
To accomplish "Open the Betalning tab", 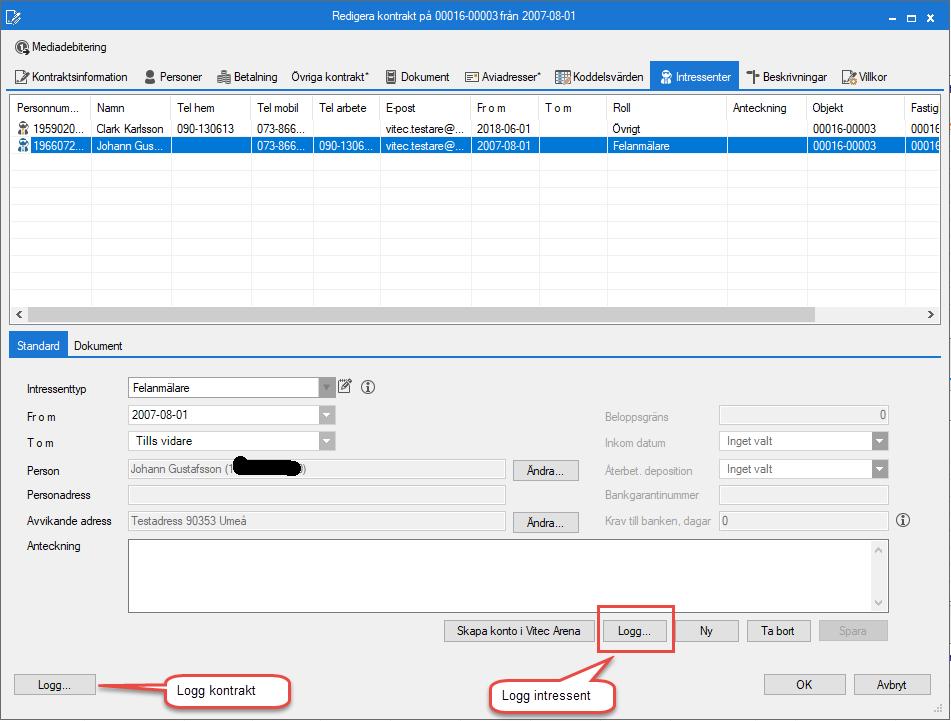I will point(247,77).
